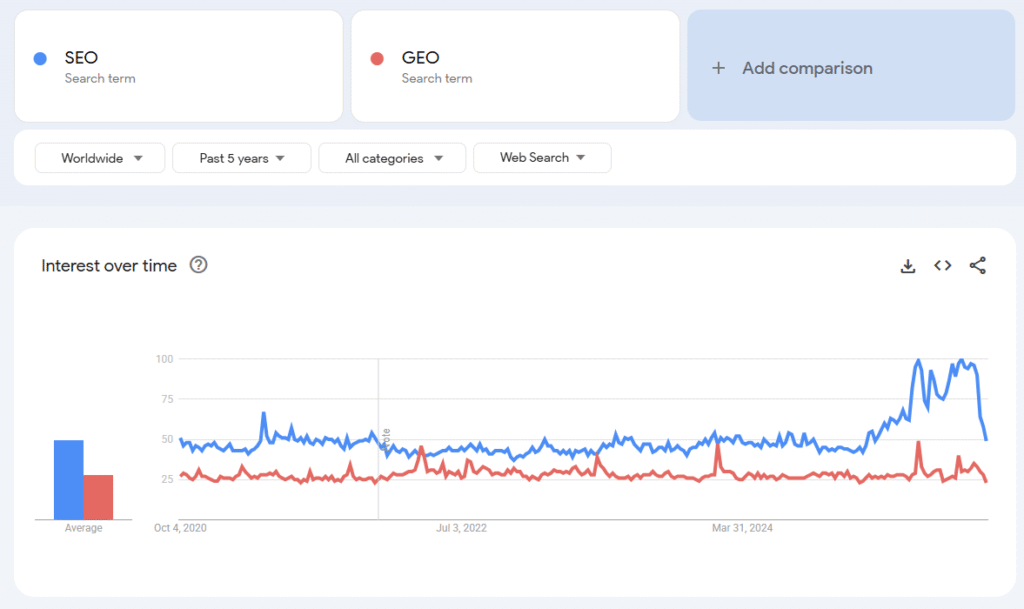Click the plus icon to add comparison
This screenshot has width=1024, height=609.
coord(718,68)
